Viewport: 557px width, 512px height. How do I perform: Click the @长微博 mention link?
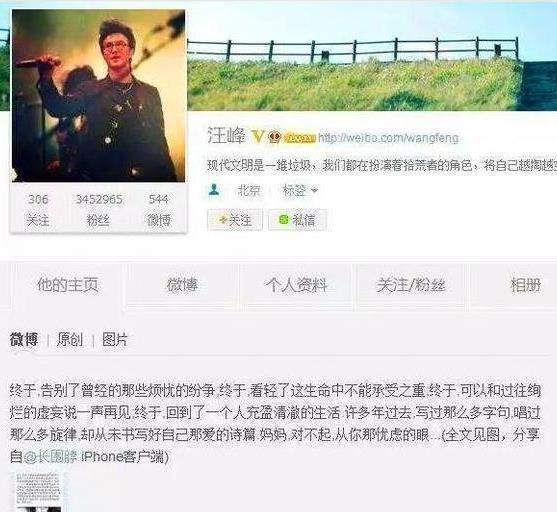50,457
